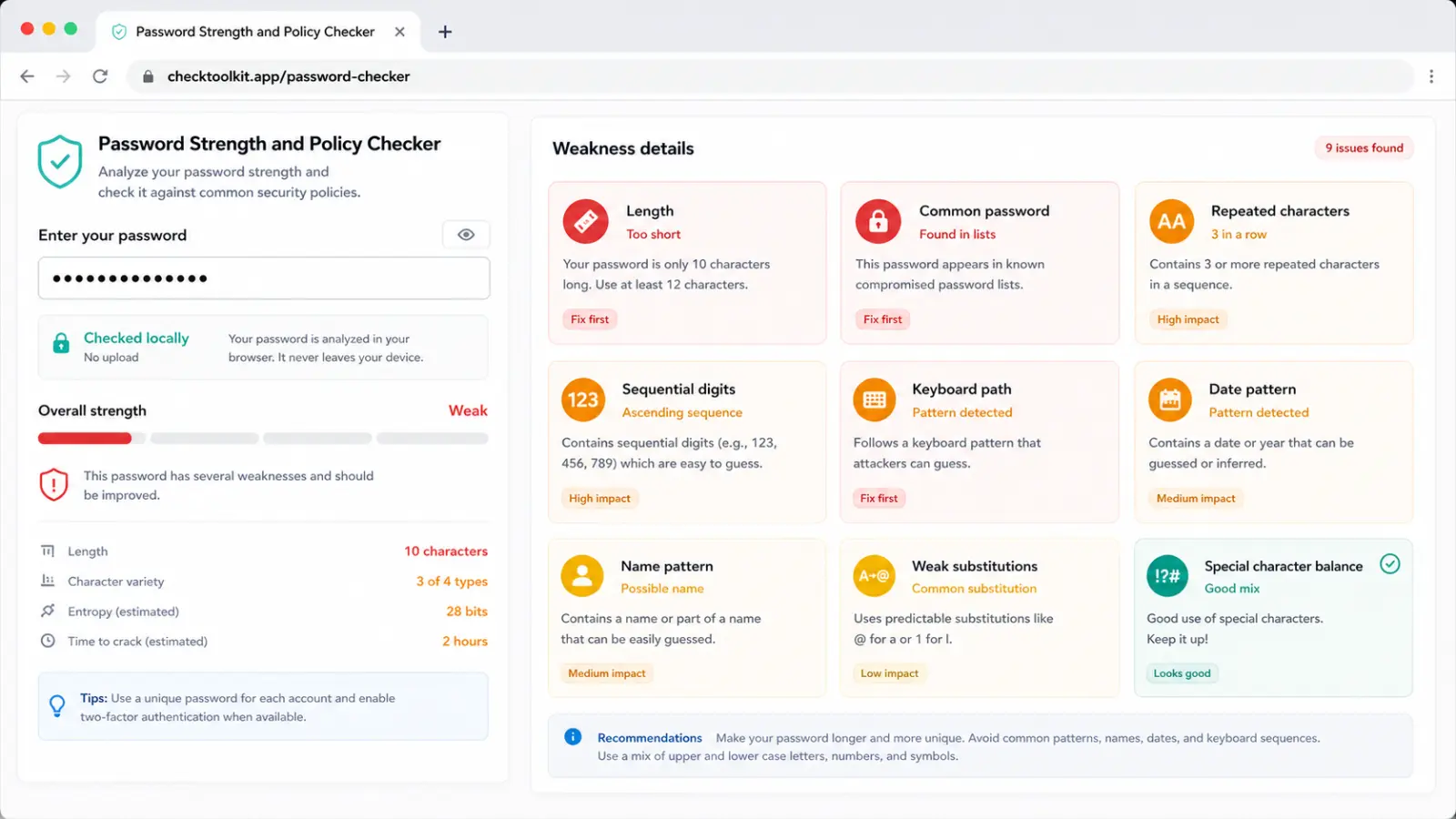Click the Too short status text
This screenshot has width=1456, height=819.
coord(653,234)
